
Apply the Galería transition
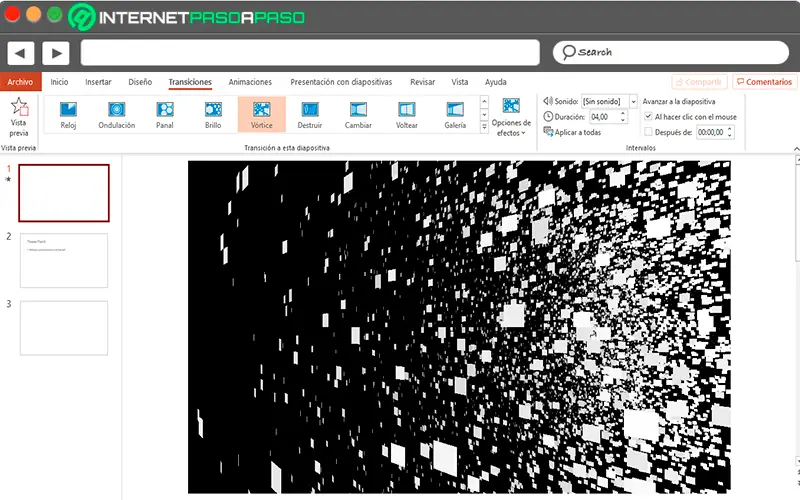(455, 115)
